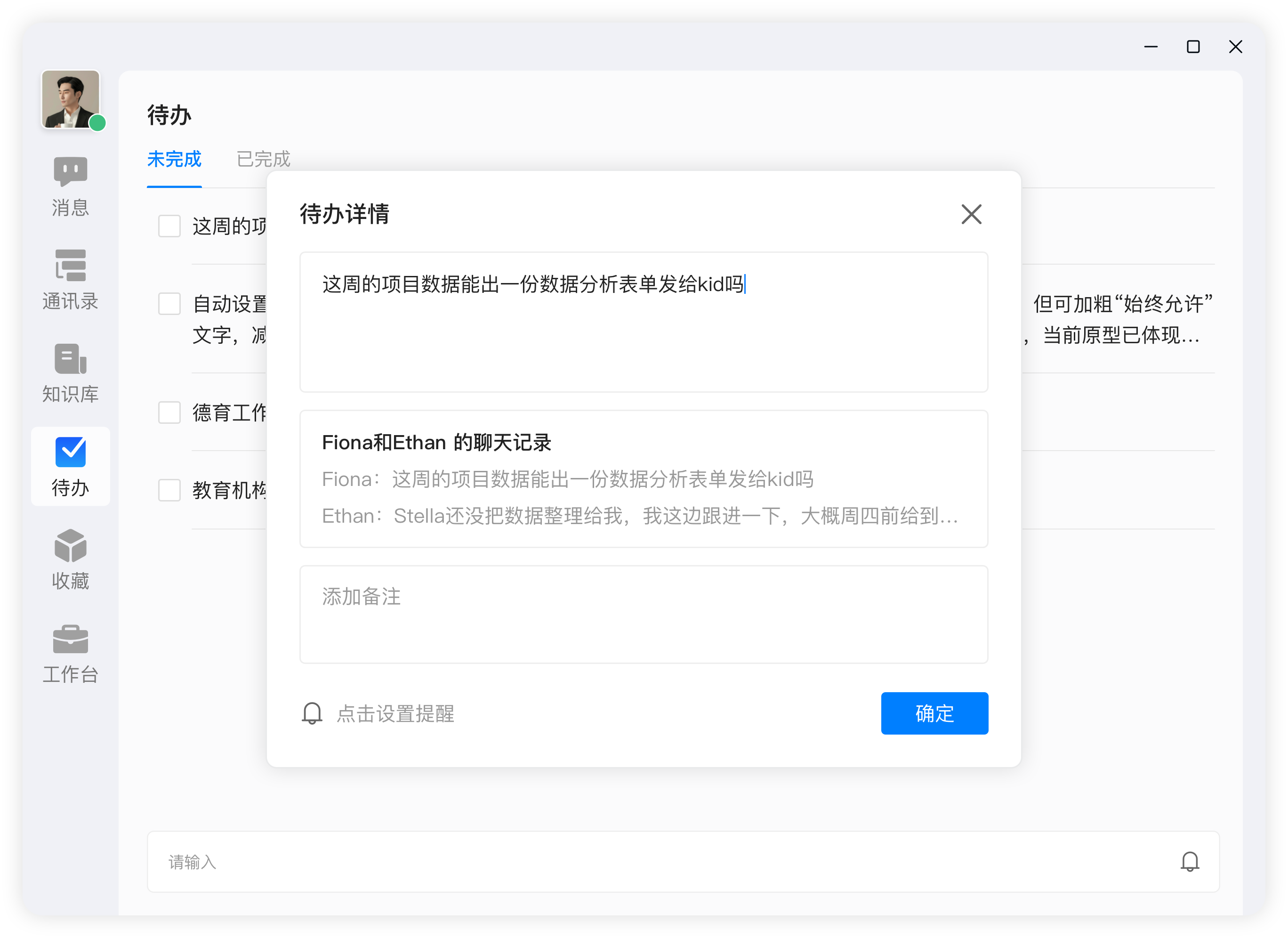Click the notification bell in the input bar
Screen dimensions: 1288x938
tap(1190, 861)
